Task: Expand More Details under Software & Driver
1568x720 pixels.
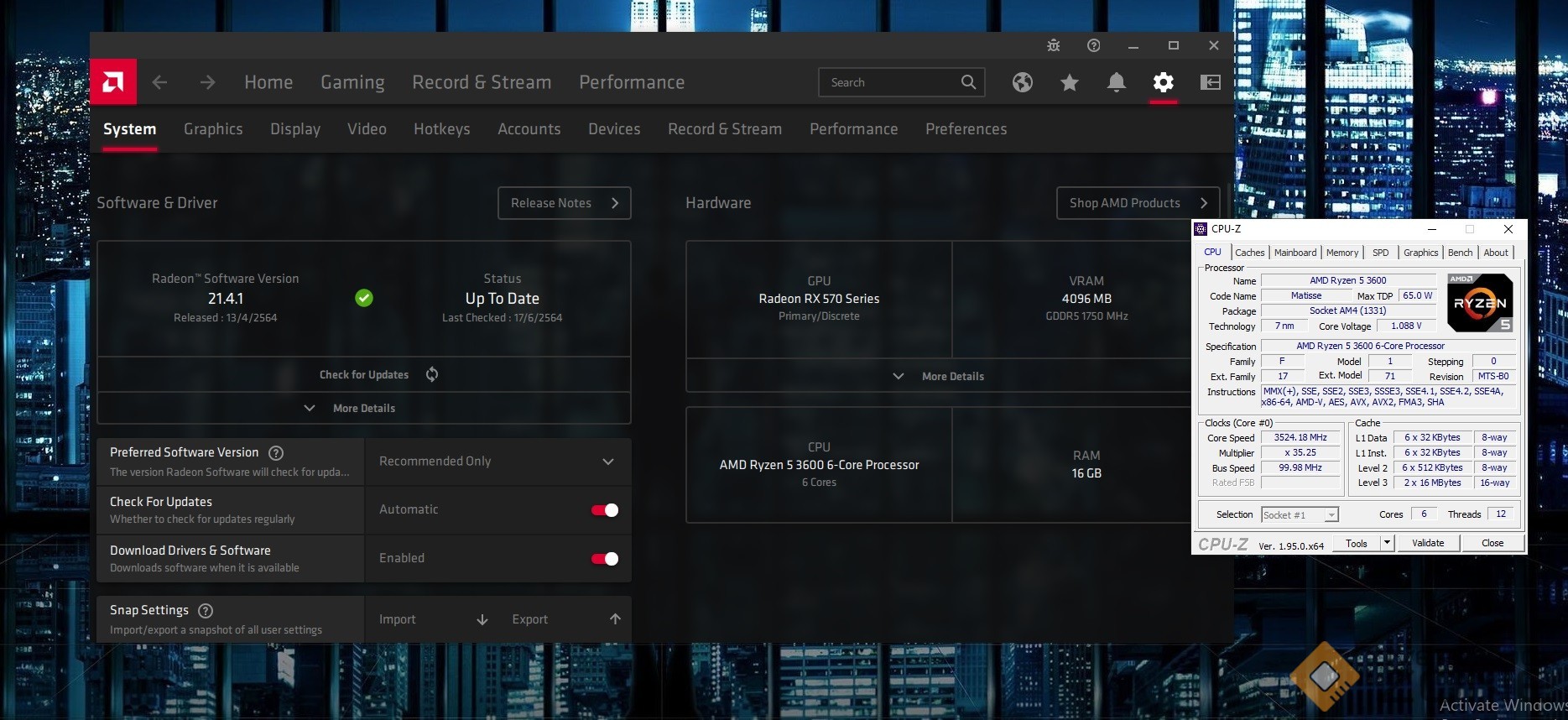Action: coord(363,409)
